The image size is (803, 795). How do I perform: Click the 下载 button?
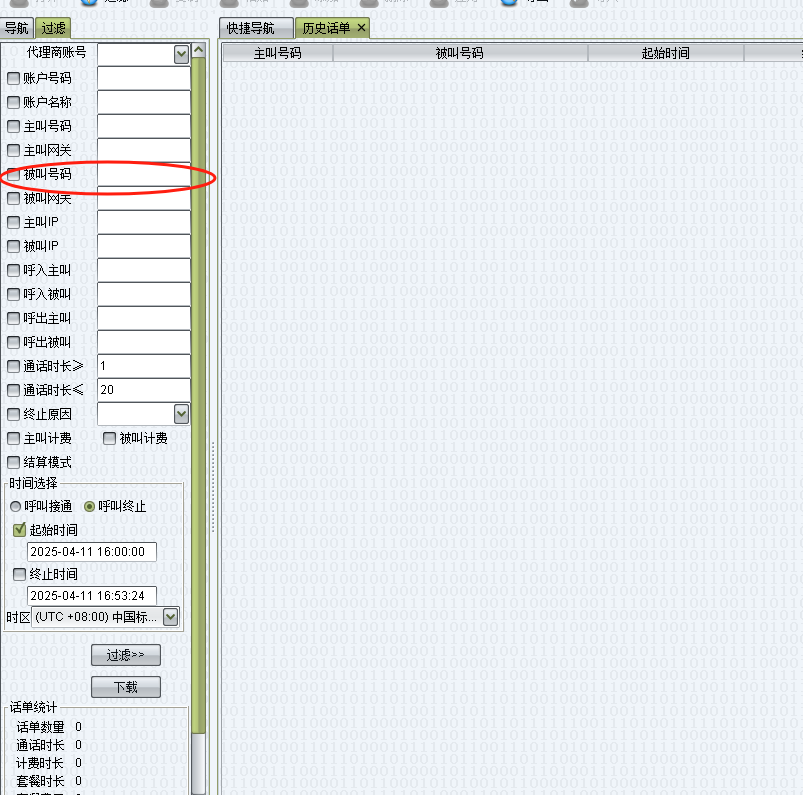click(x=126, y=687)
